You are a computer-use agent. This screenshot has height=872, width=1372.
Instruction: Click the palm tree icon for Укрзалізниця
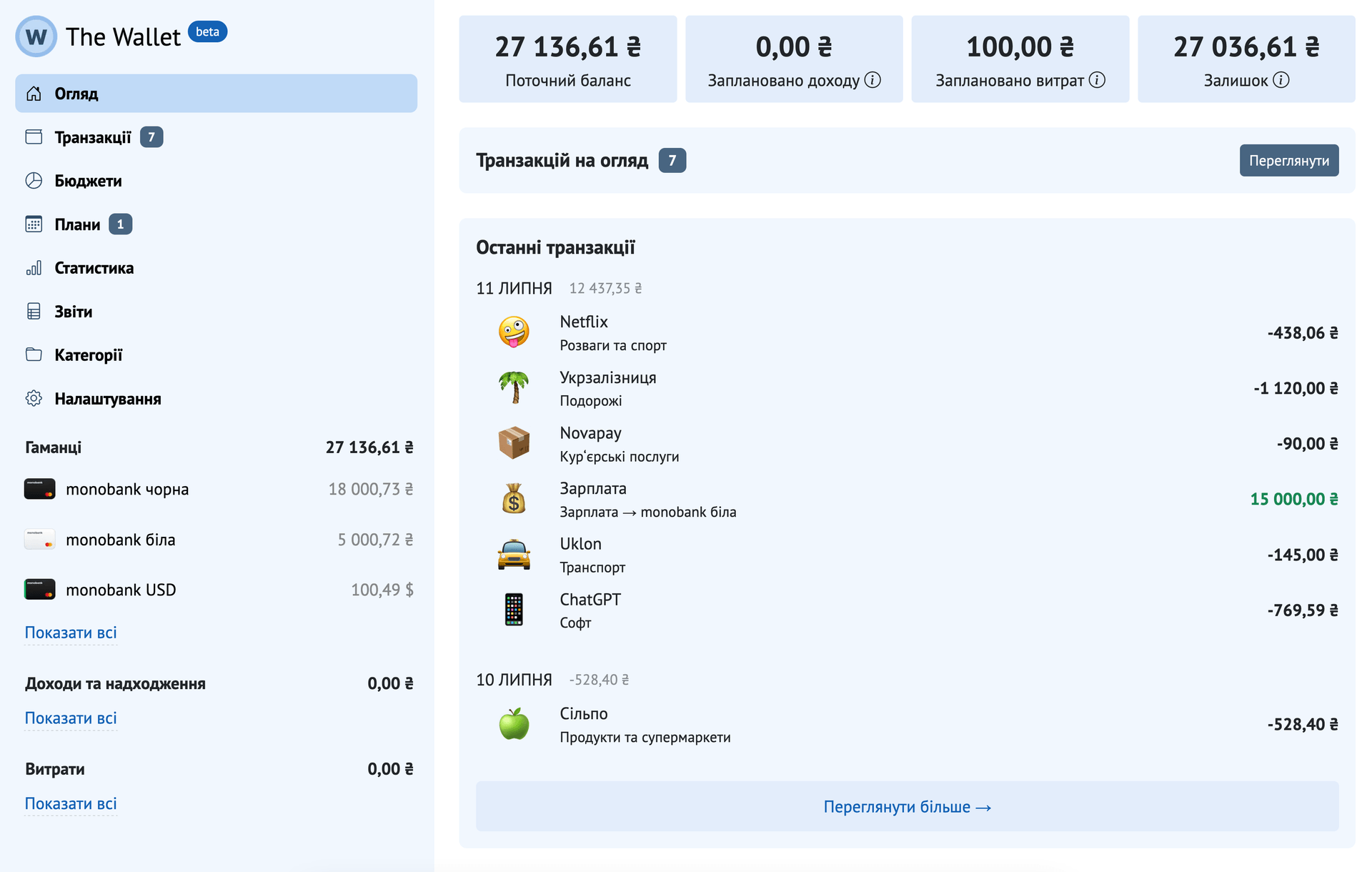(514, 388)
